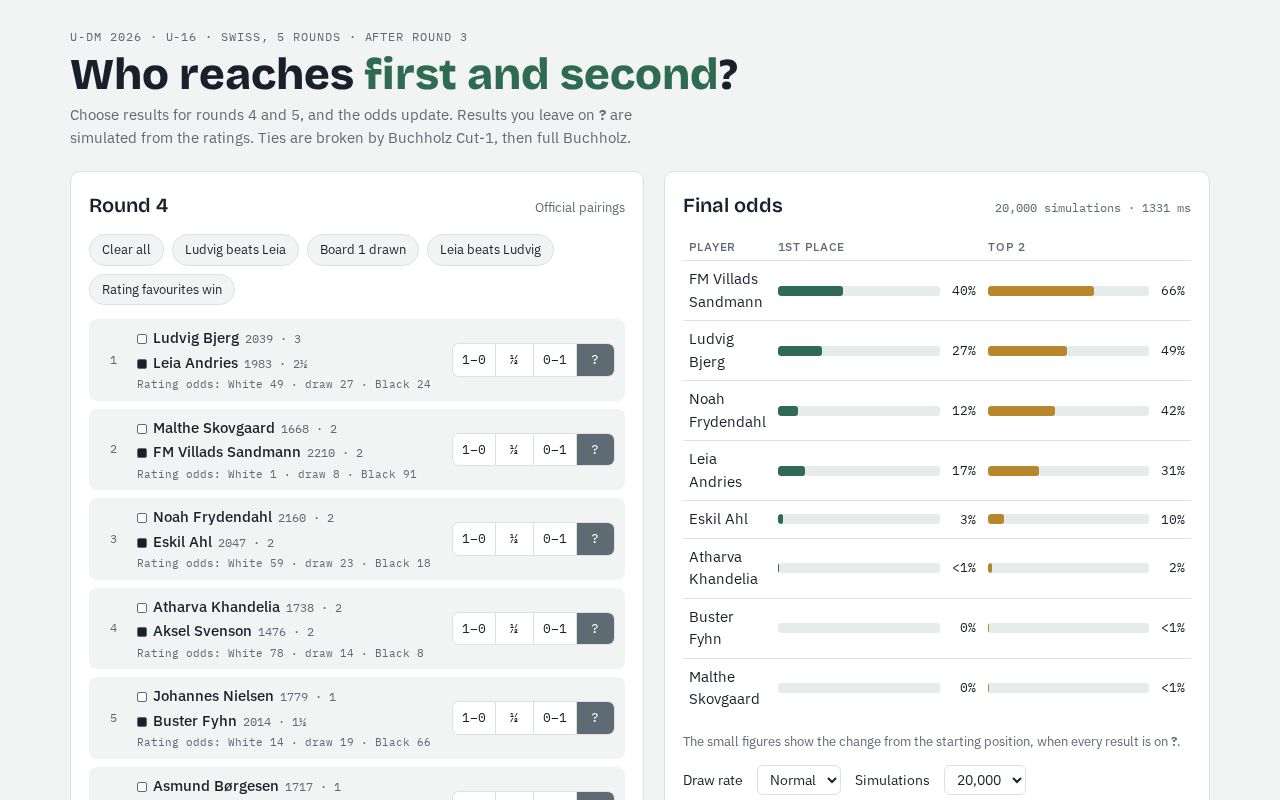The height and width of the screenshot is (800, 1280).
Task: Reset board 4 result to unknown
Action: 595,629
